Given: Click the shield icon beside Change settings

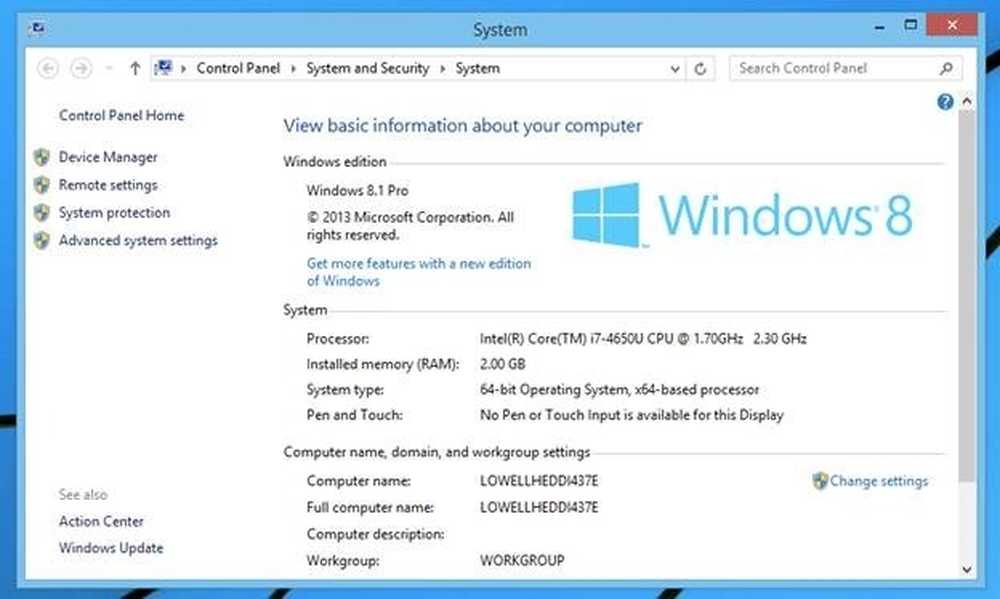Looking at the screenshot, I should point(820,481).
